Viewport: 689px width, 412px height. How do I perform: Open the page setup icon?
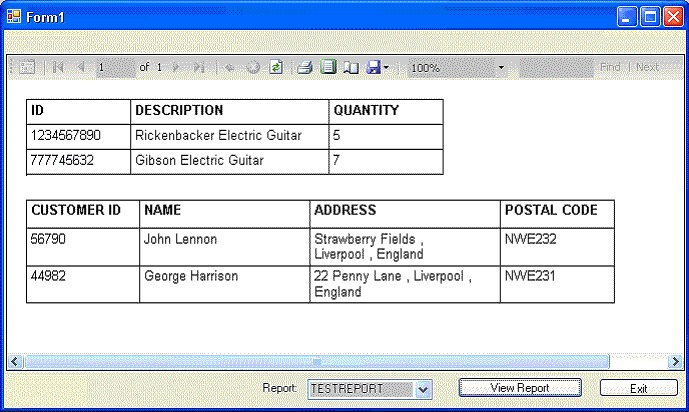click(351, 67)
